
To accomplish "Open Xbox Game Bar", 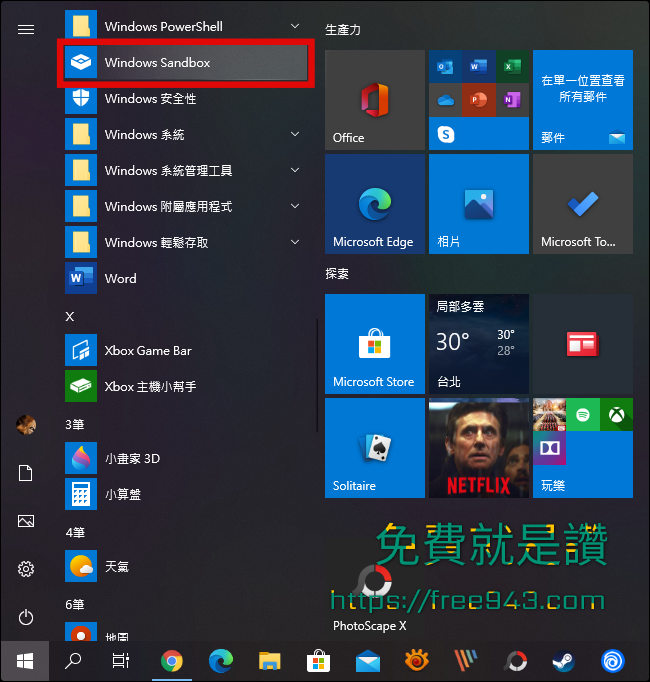I will coord(186,351).
